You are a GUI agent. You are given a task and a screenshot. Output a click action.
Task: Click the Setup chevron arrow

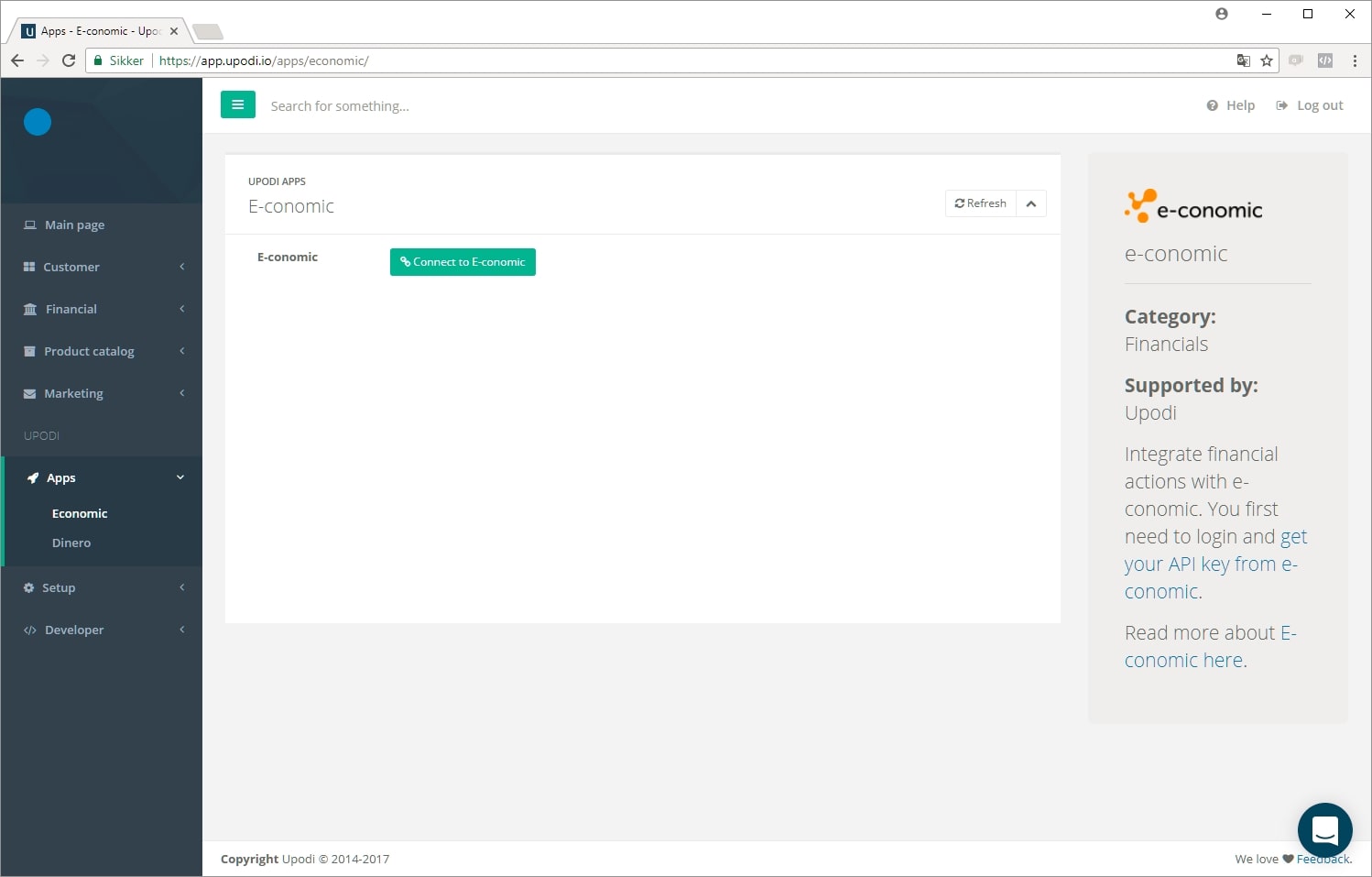(181, 587)
